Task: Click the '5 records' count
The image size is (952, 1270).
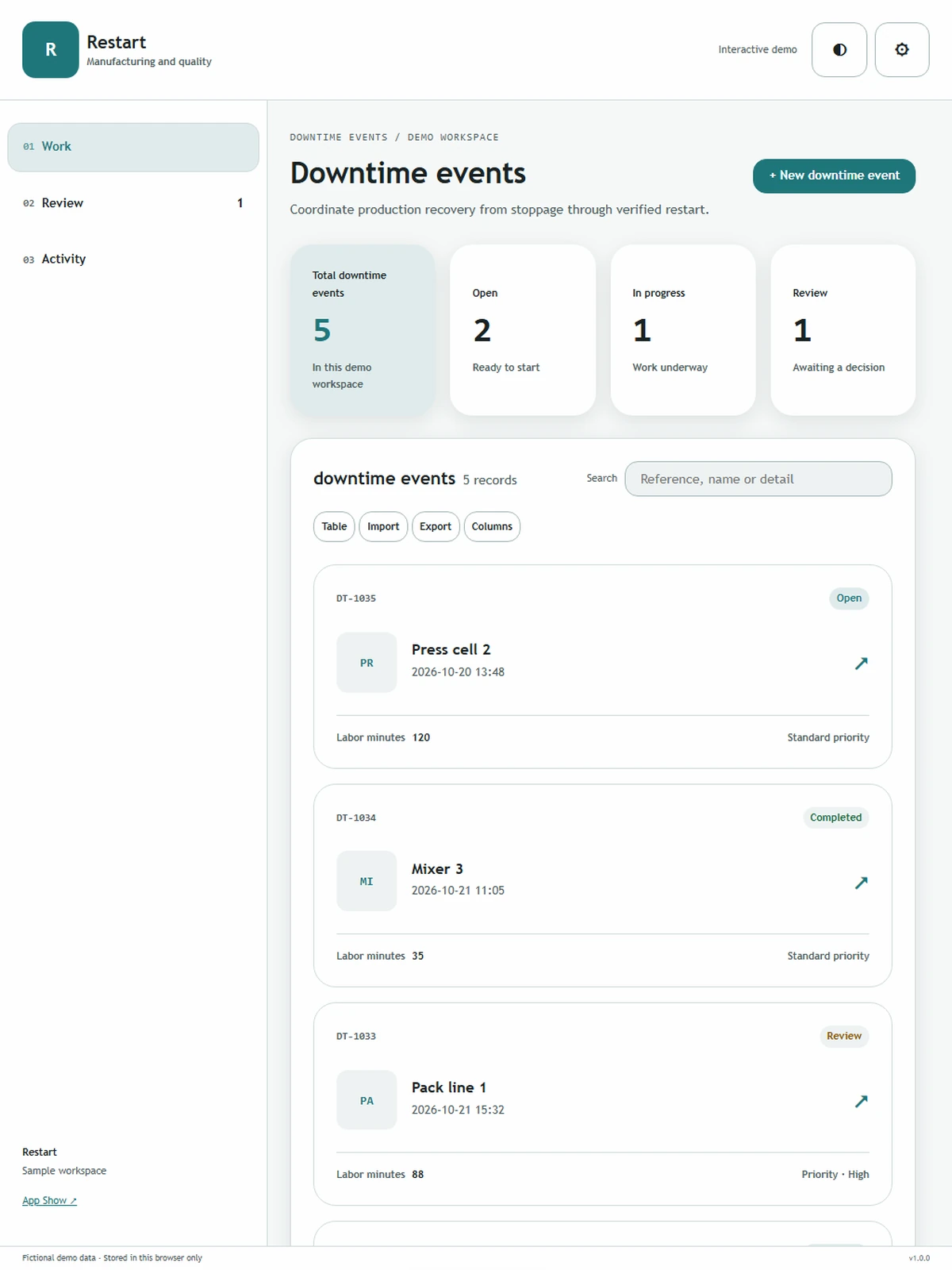Action: (x=489, y=480)
